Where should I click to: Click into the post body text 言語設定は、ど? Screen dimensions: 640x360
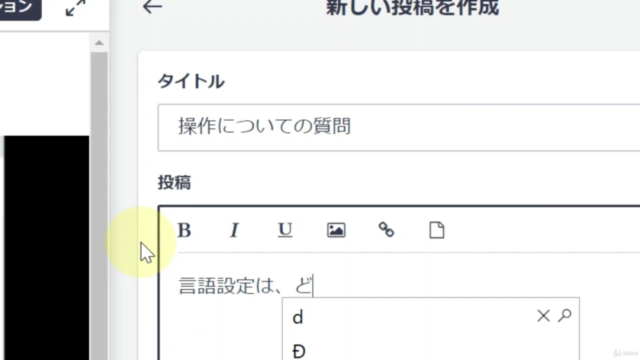[x=246, y=286]
